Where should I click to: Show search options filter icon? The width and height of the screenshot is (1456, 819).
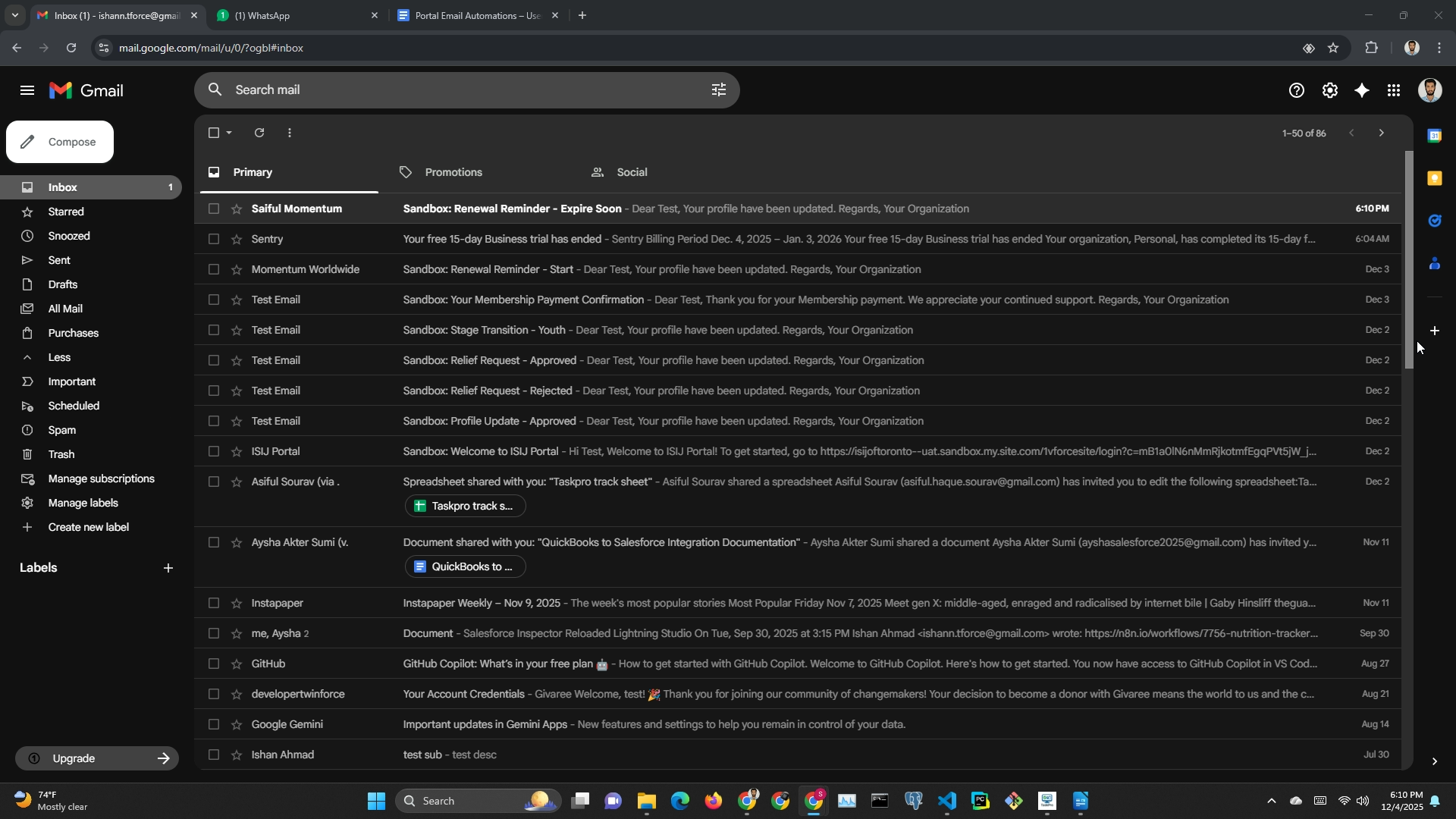(x=718, y=90)
